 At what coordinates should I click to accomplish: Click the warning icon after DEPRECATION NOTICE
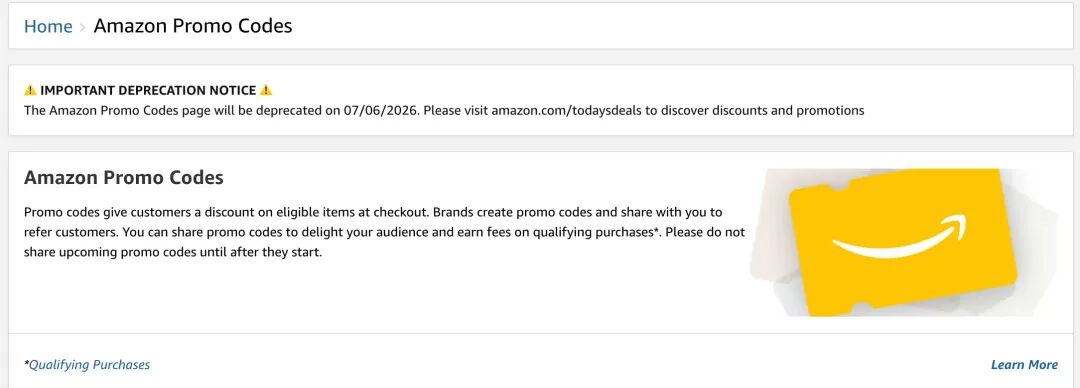267,90
